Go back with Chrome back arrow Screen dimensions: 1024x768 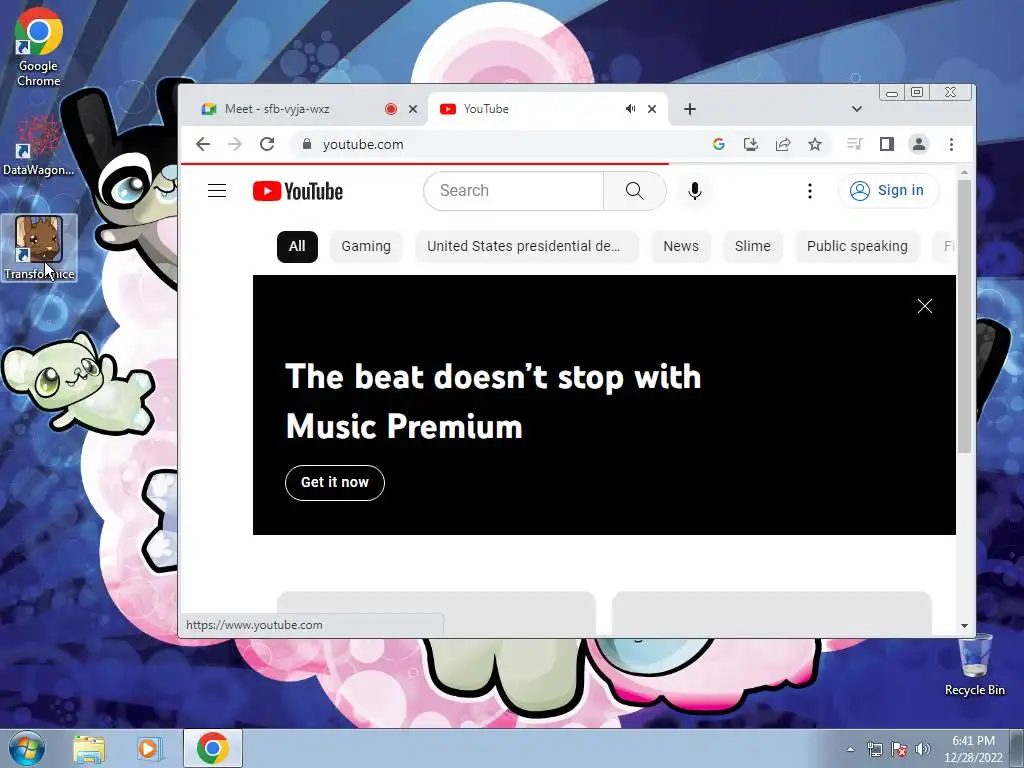click(x=203, y=144)
